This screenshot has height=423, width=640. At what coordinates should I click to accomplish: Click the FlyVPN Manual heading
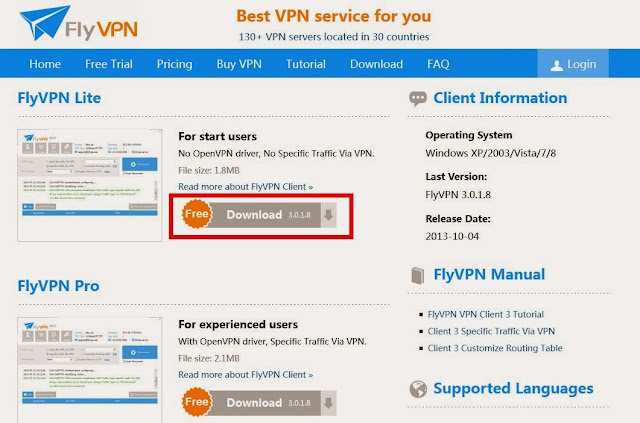pyautogui.click(x=489, y=274)
